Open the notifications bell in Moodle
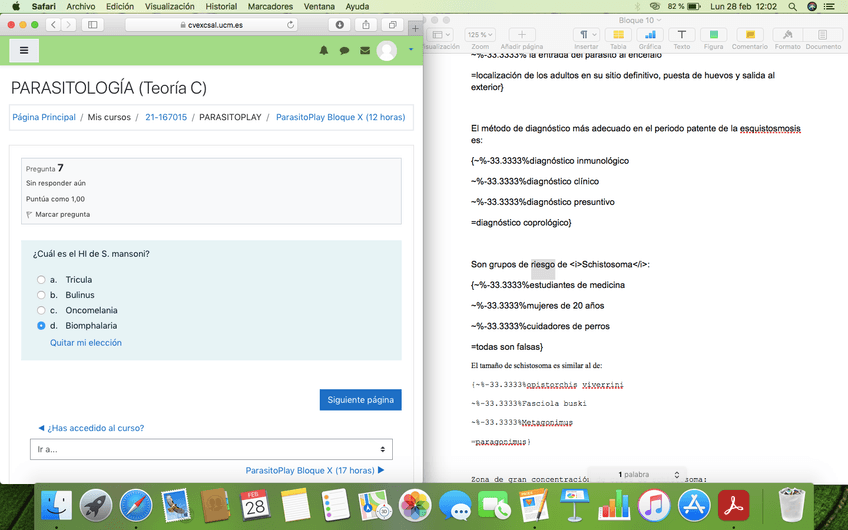848x530 pixels. click(323, 51)
